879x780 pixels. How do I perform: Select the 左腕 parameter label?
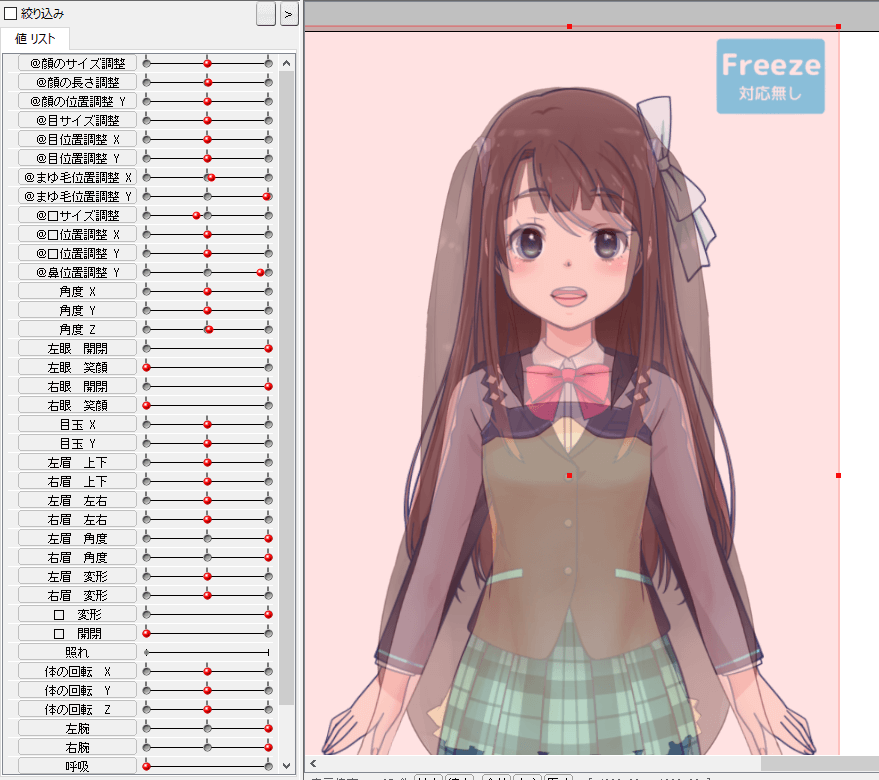(x=77, y=728)
